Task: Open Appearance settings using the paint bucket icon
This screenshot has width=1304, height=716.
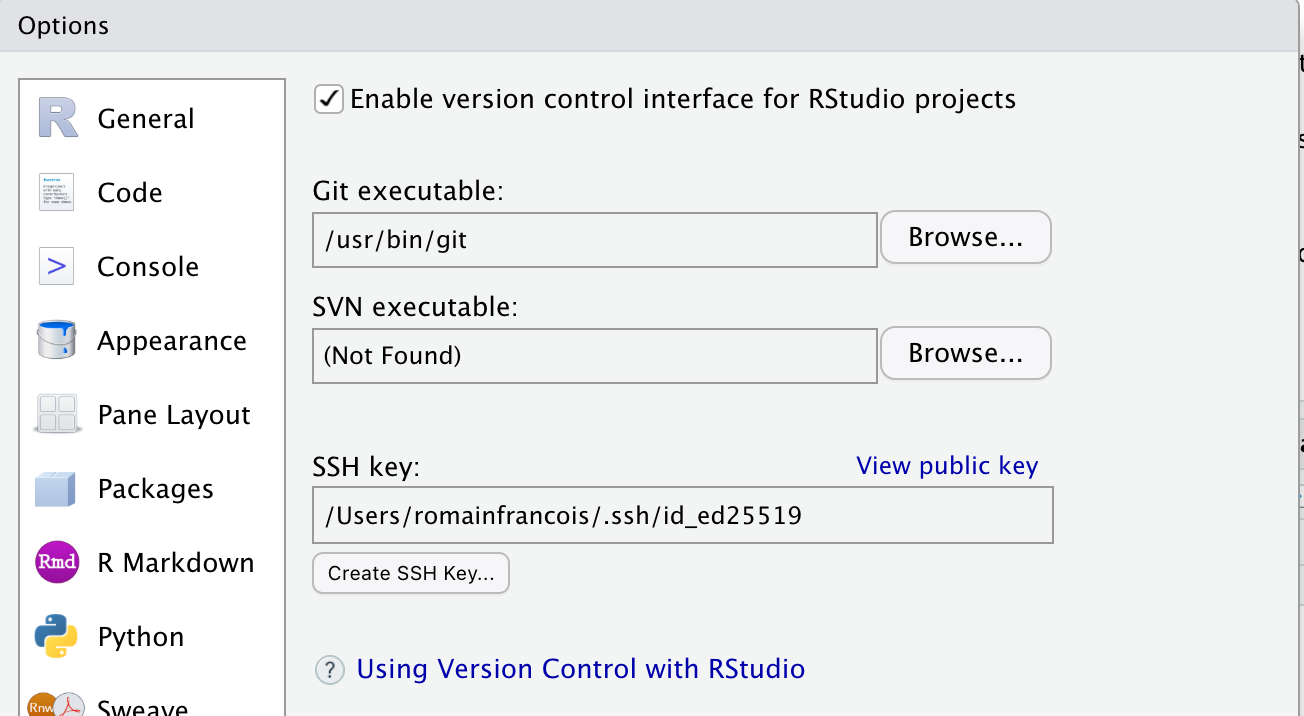Action: (57, 340)
